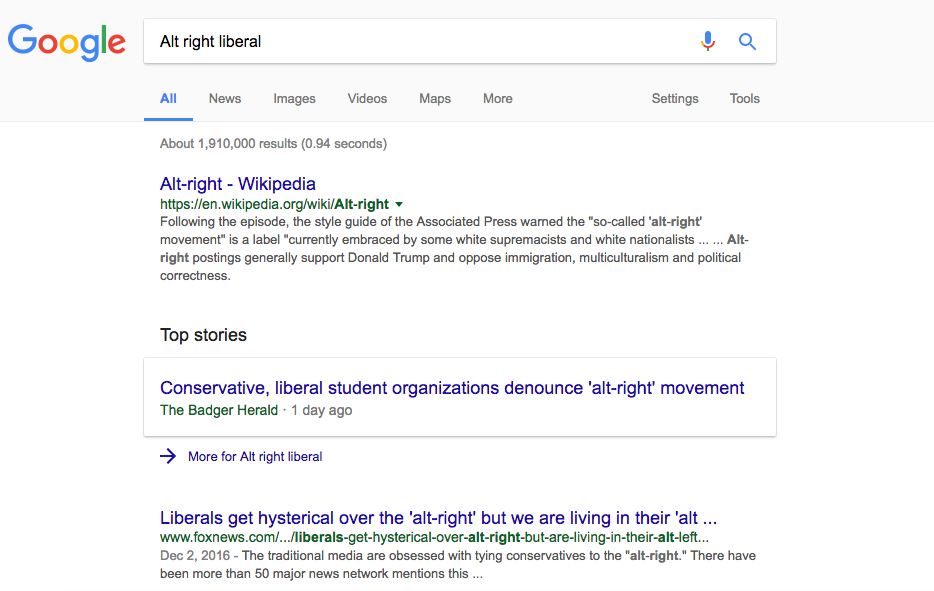Switch to the Videos tab
This screenshot has height=591, width=934.
coord(367,99)
